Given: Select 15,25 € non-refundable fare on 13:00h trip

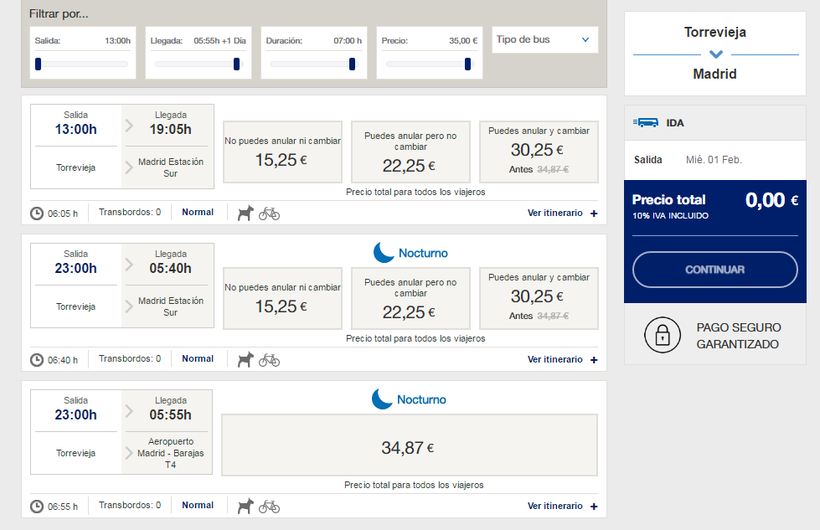Looking at the screenshot, I should pos(282,152).
